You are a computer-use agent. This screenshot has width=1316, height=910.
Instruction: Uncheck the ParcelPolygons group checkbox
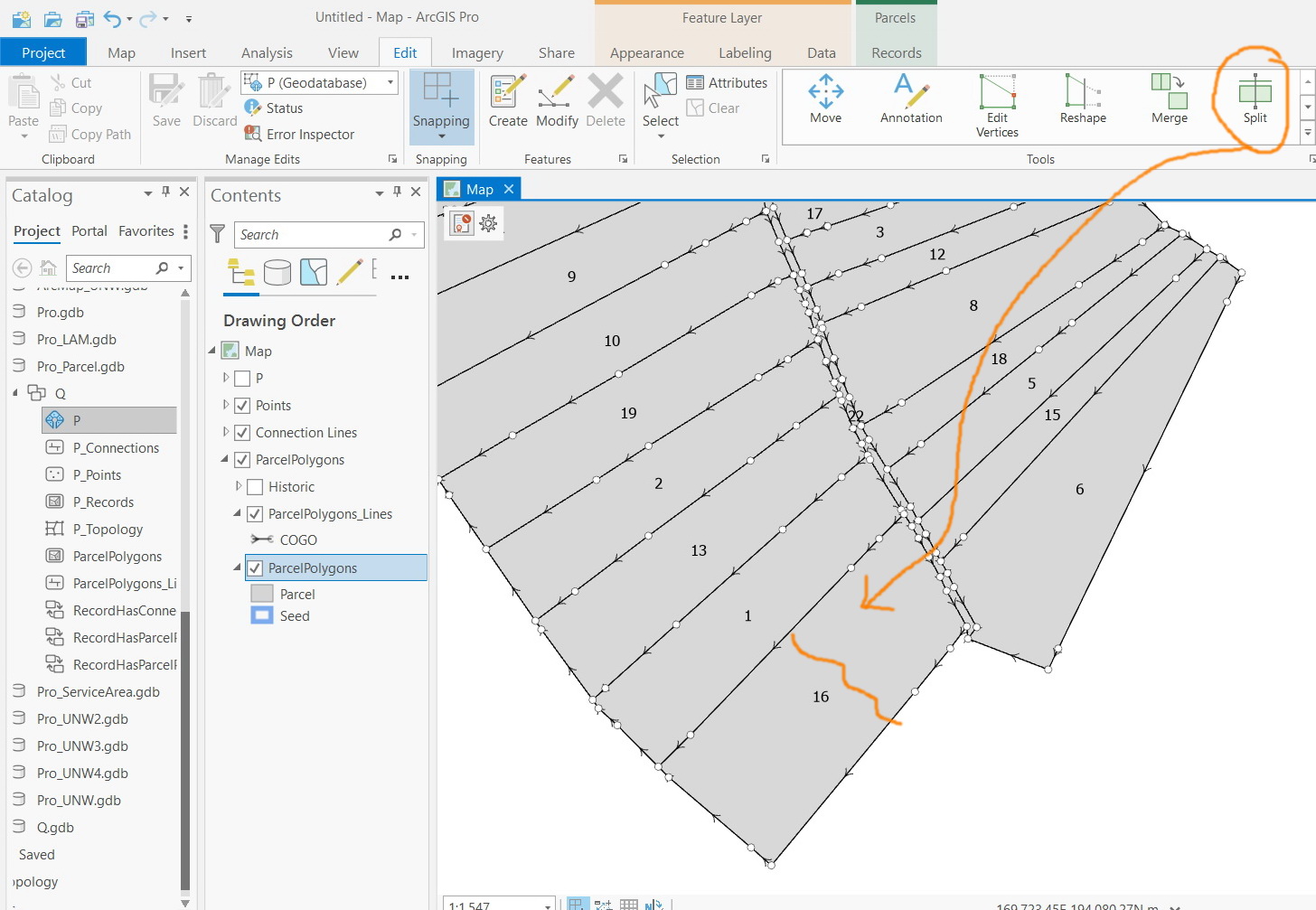pos(242,459)
